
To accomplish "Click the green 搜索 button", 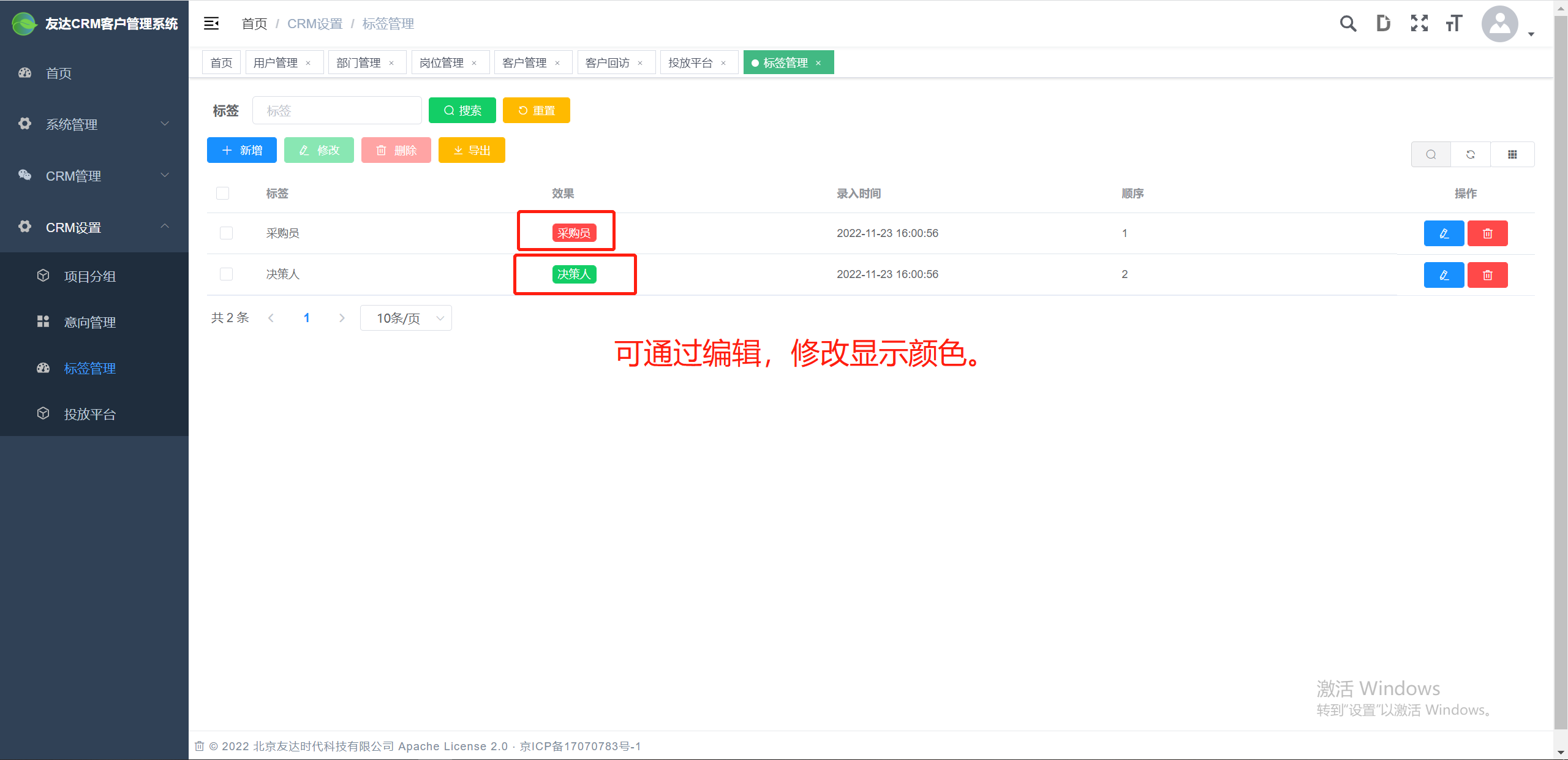I will [x=462, y=110].
